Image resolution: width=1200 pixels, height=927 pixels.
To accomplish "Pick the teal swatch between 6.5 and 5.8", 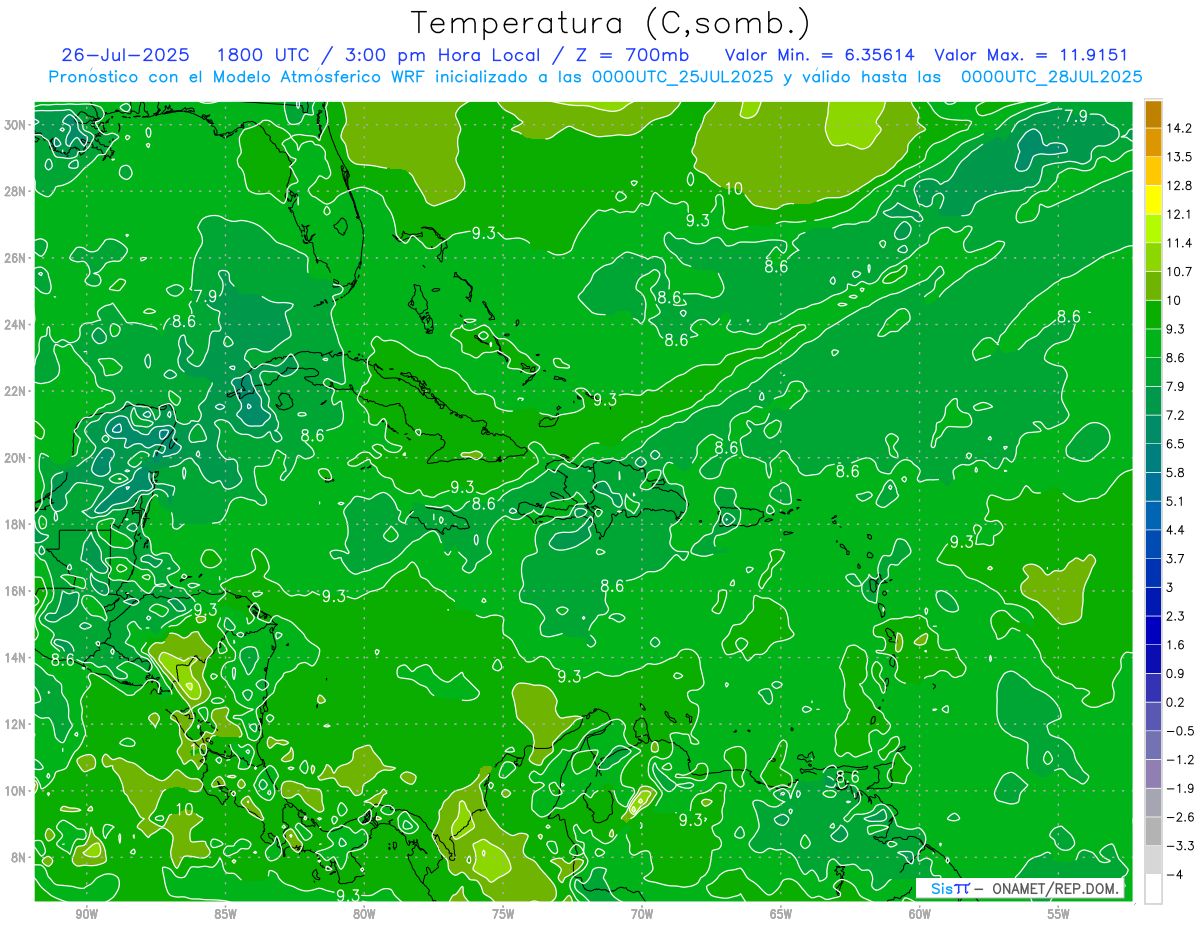I will click(x=1153, y=458).
